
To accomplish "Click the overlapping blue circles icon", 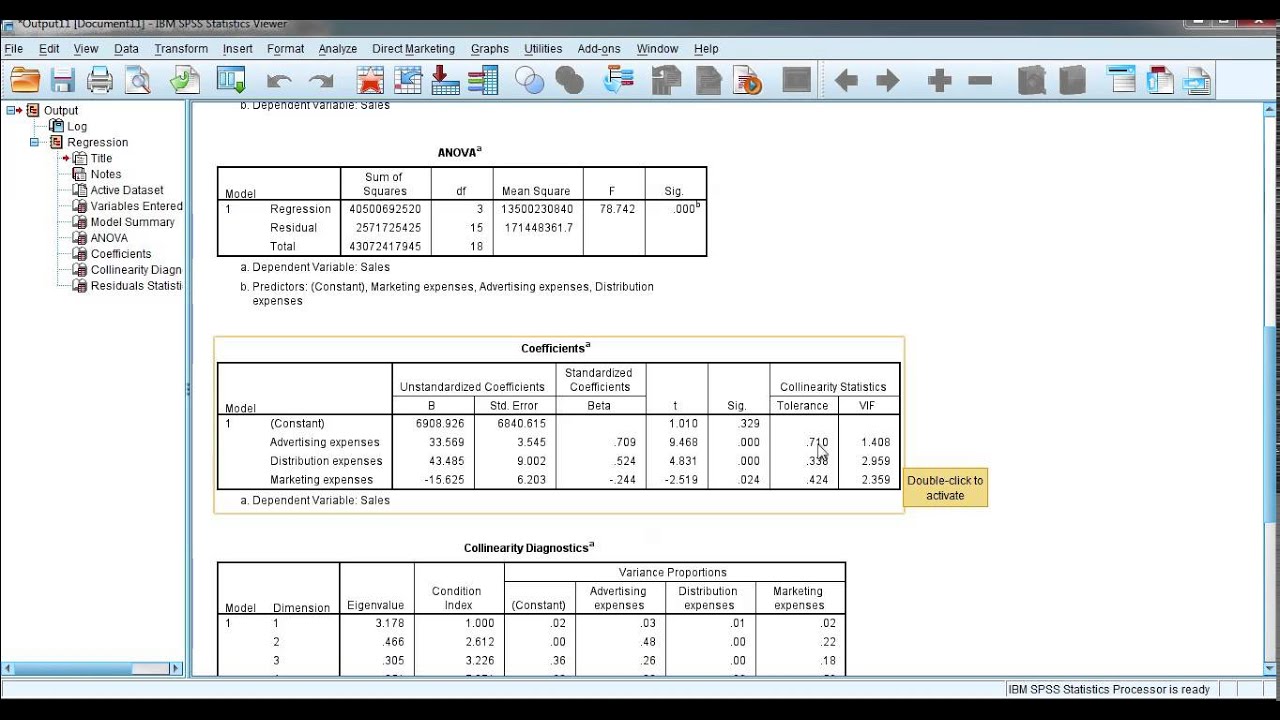I will coord(529,81).
